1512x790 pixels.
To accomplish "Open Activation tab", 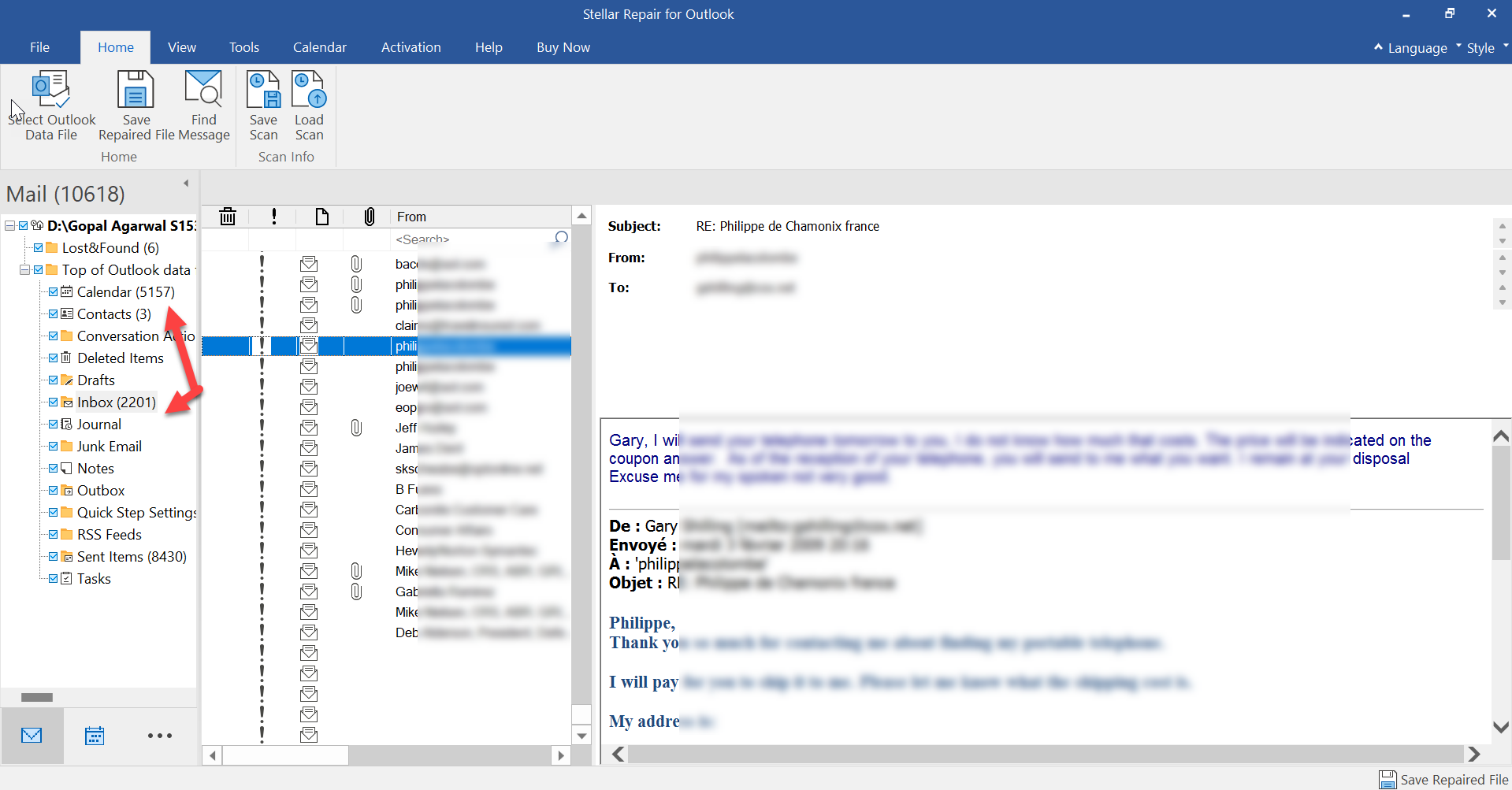I will point(411,47).
